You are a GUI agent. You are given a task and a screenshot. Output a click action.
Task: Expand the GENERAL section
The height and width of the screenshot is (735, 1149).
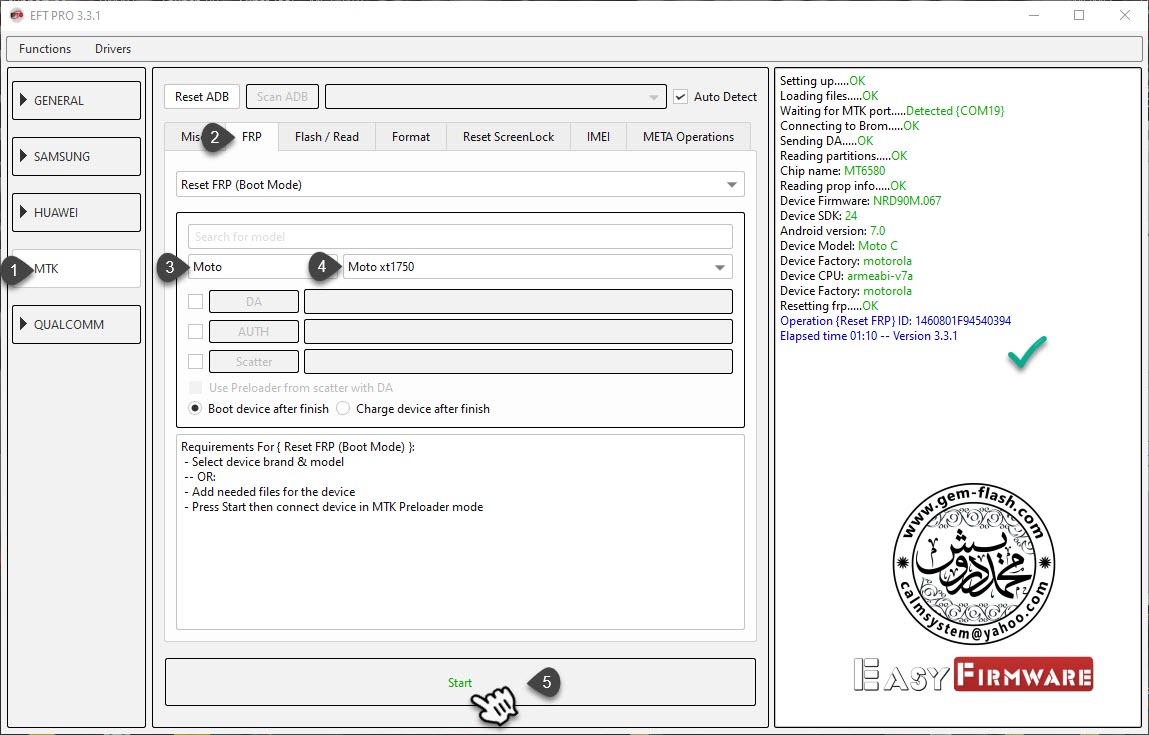tap(76, 100)
